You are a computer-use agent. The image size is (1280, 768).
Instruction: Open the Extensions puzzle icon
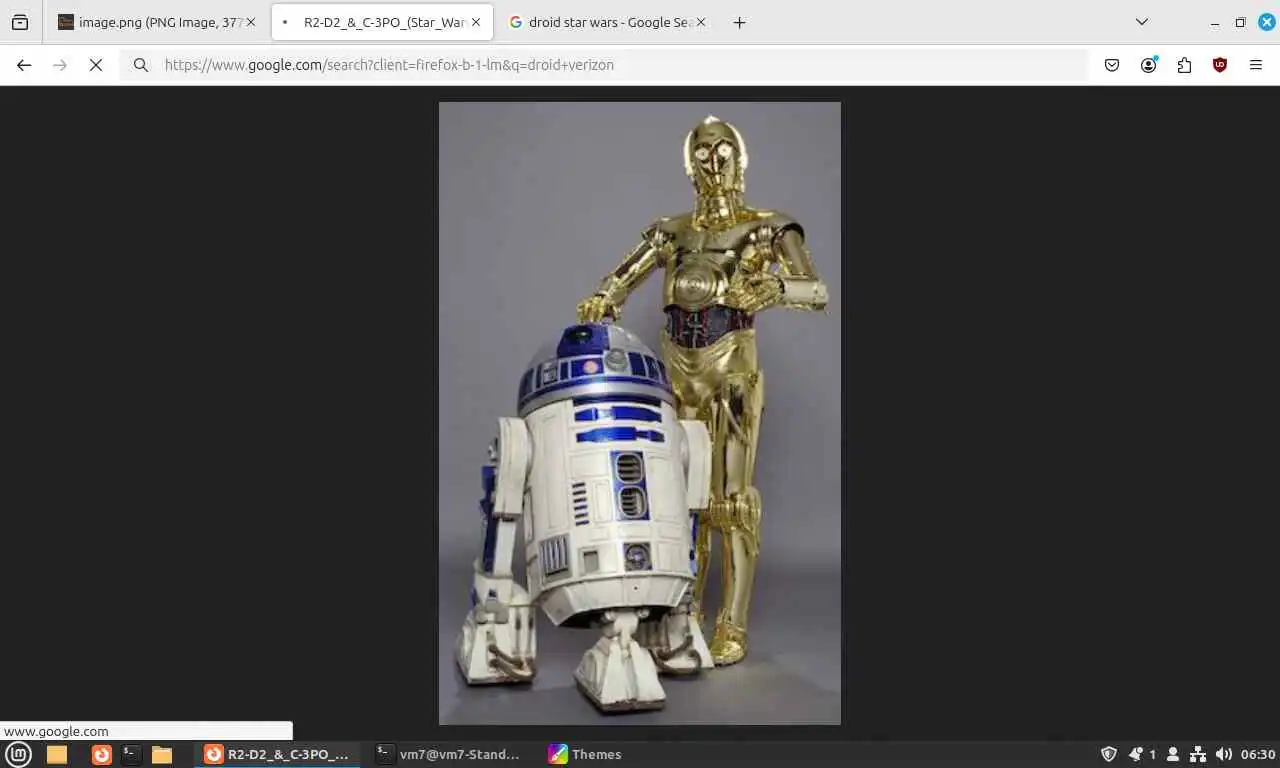pyautogui.click(x=1184, y=65)
